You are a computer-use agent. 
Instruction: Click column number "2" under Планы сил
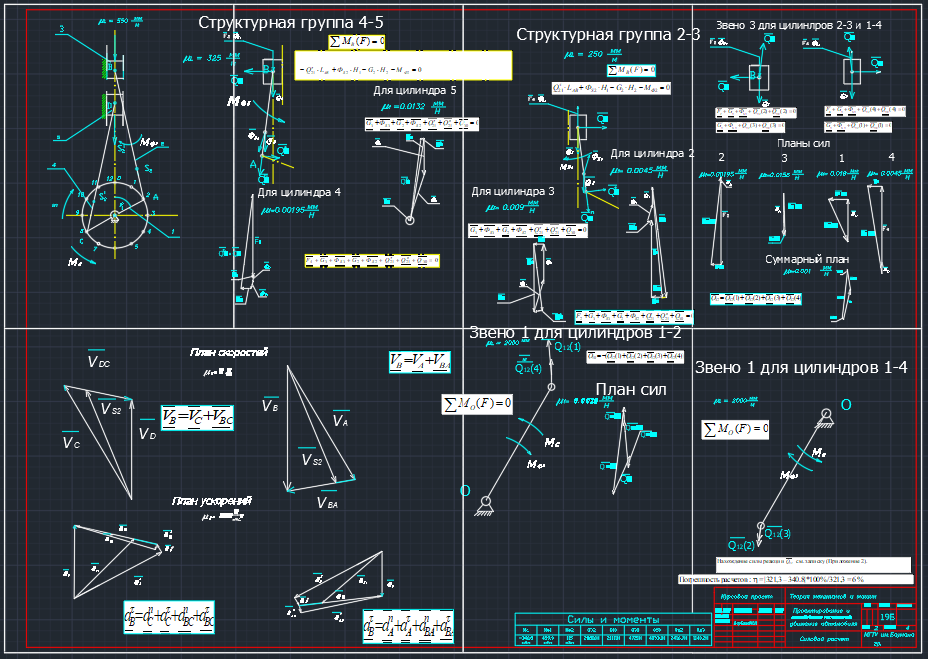click(x=721, y=157)
